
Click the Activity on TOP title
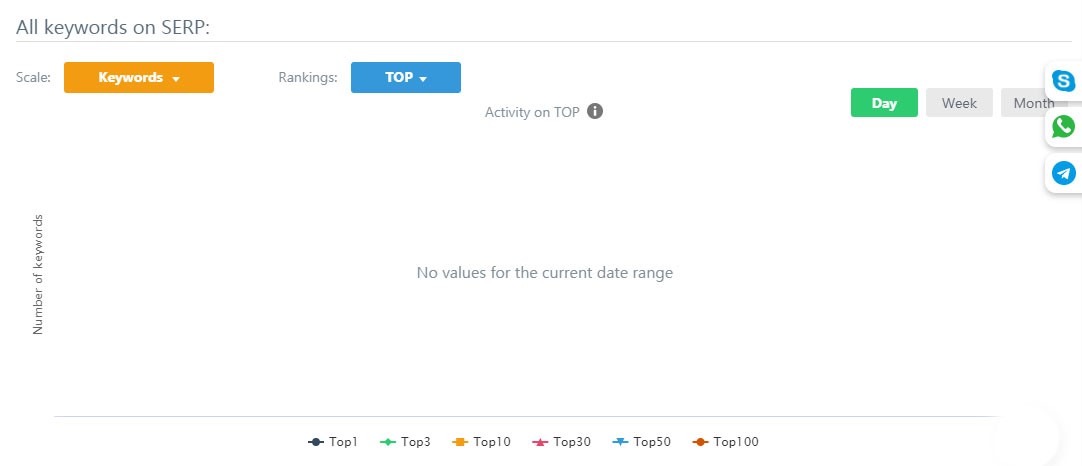coord(532,112)
